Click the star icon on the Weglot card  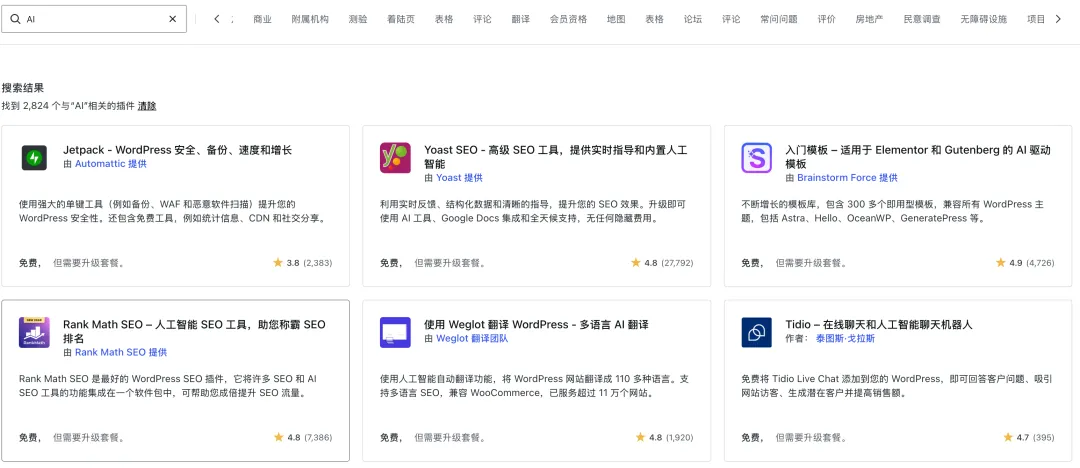[640, 437]
